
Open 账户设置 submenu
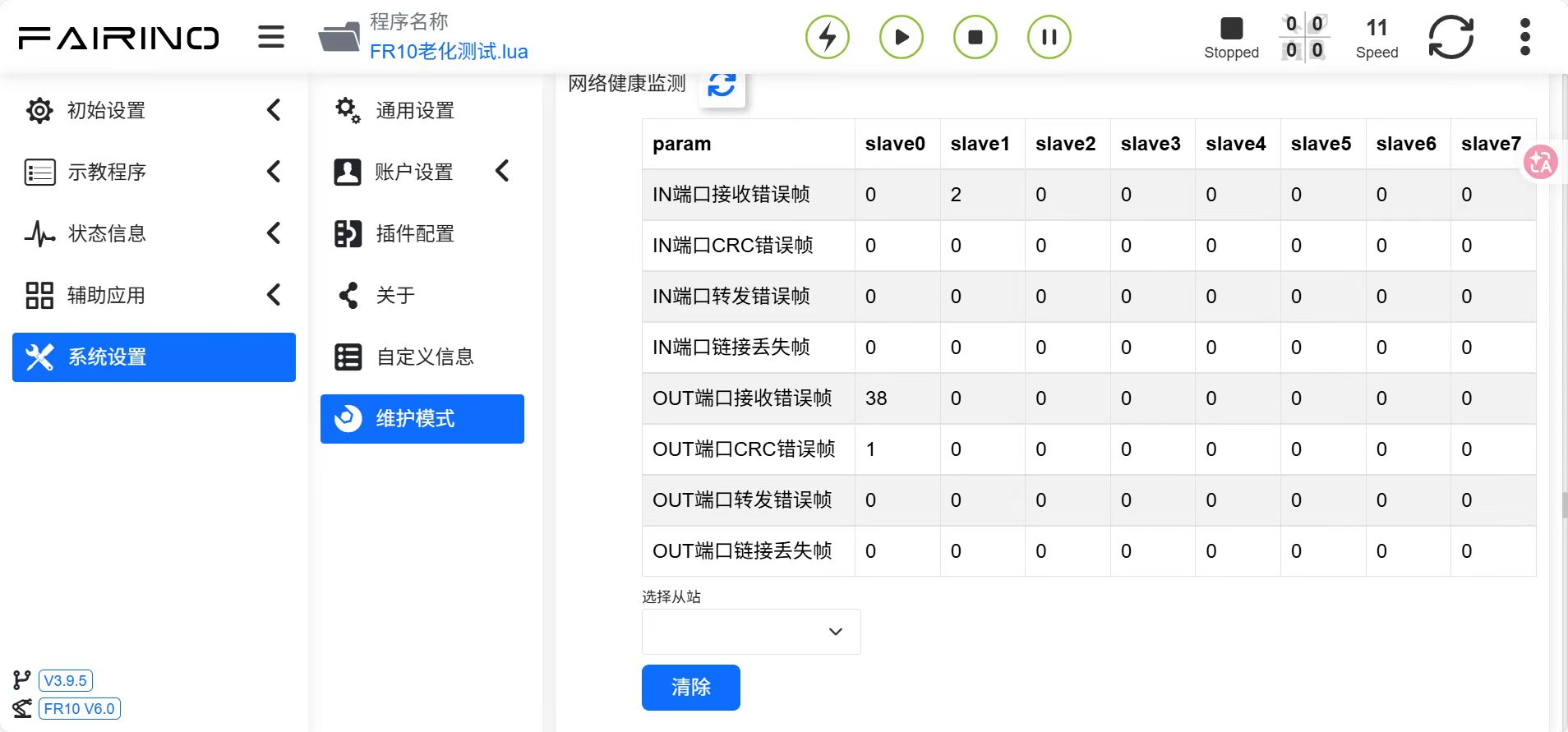[414, 172]
